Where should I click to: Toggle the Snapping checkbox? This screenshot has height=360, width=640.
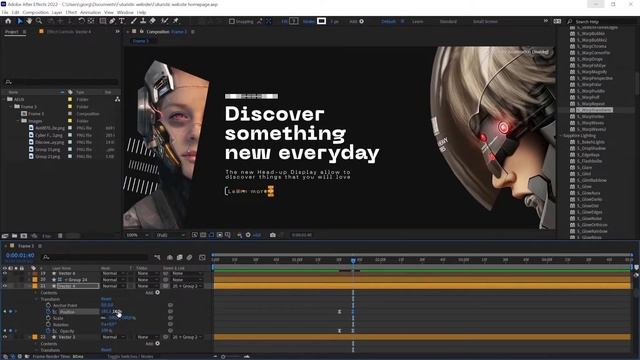[232, 21]
